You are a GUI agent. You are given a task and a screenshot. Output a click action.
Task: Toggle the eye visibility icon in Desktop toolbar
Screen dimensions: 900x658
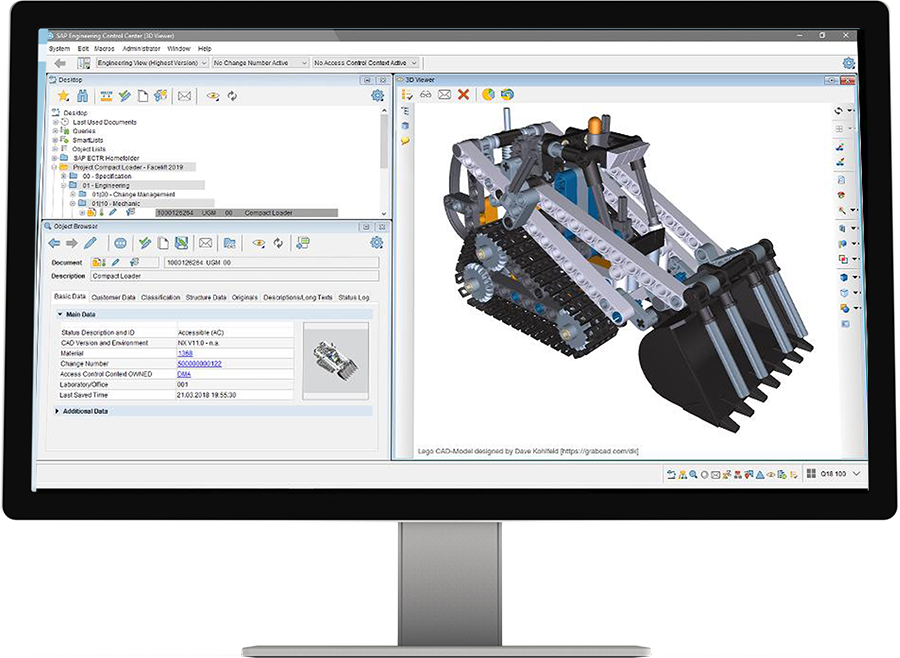(213, 96)
